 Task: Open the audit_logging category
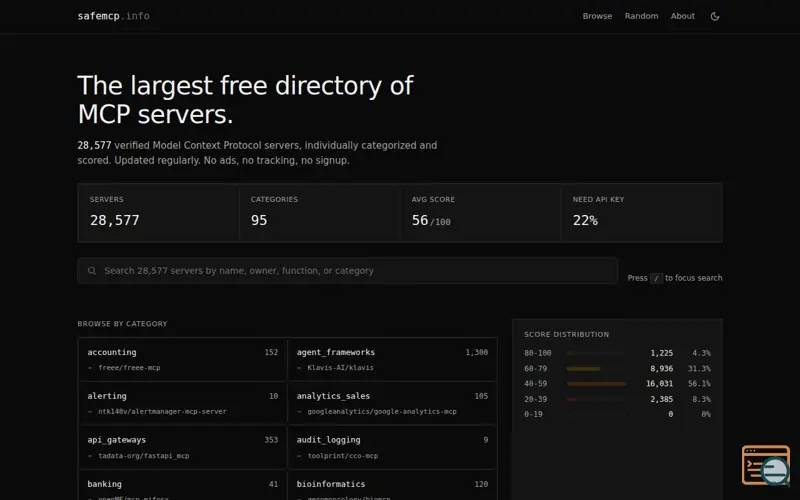tap(392, 447)
